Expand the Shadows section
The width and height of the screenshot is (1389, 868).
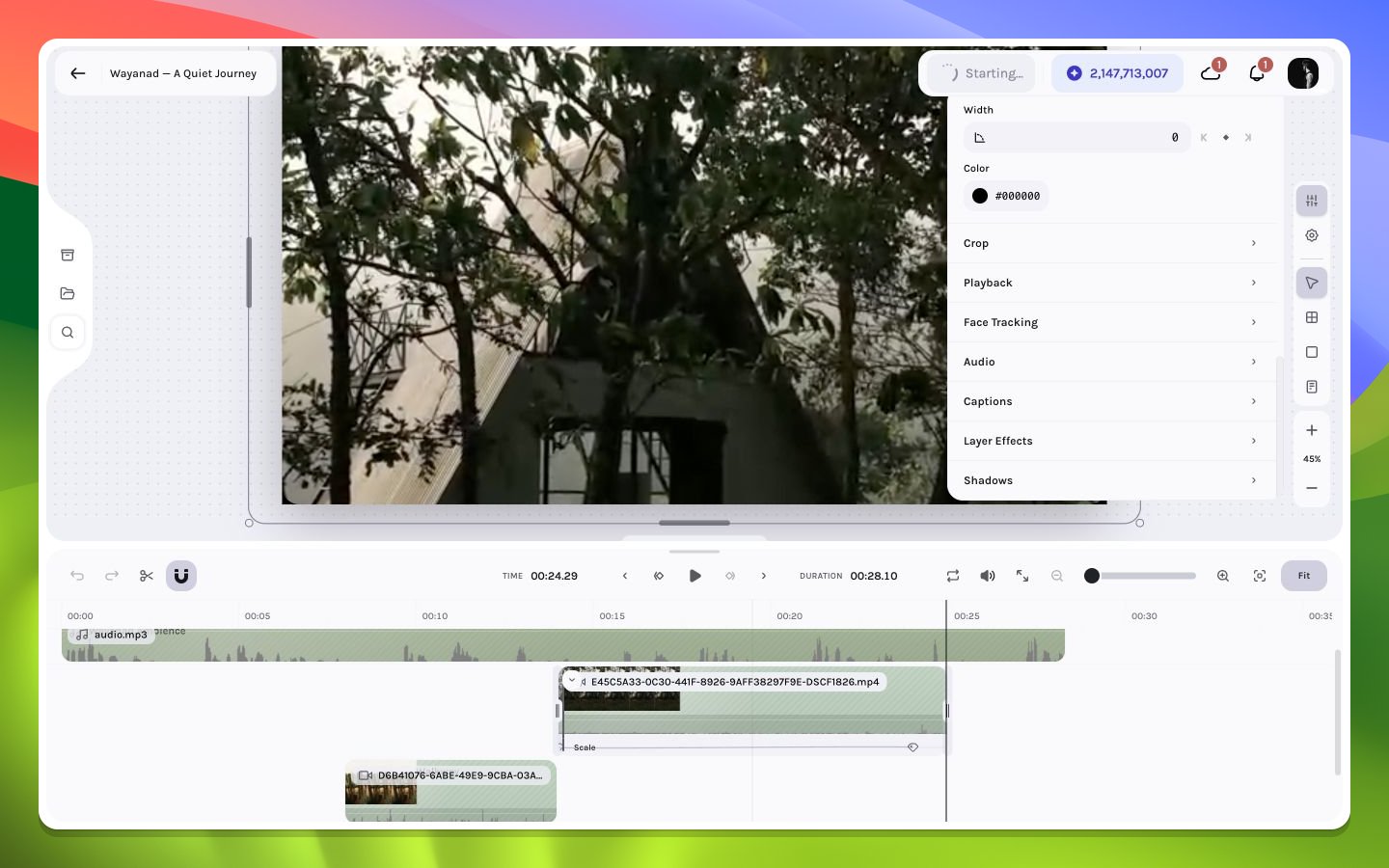tap(1111, 480)
